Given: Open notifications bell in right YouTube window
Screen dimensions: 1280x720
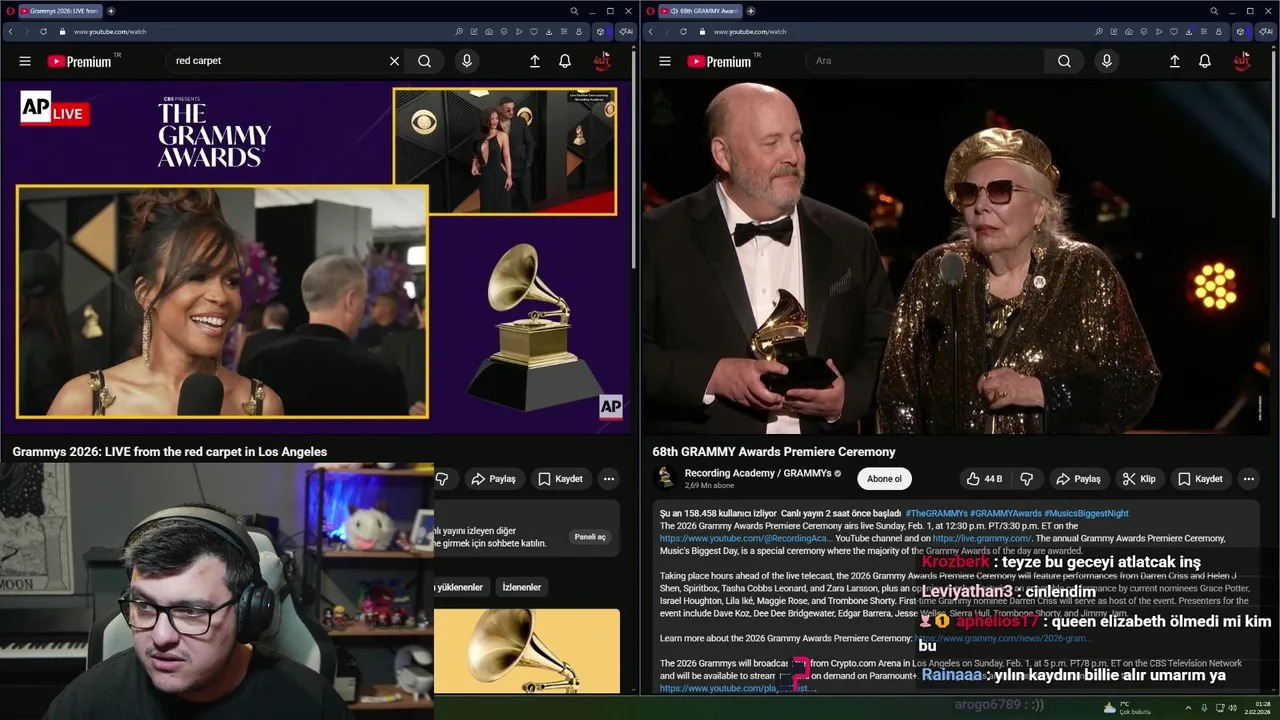Looking at the screenshot, I should coord(1205,61).
